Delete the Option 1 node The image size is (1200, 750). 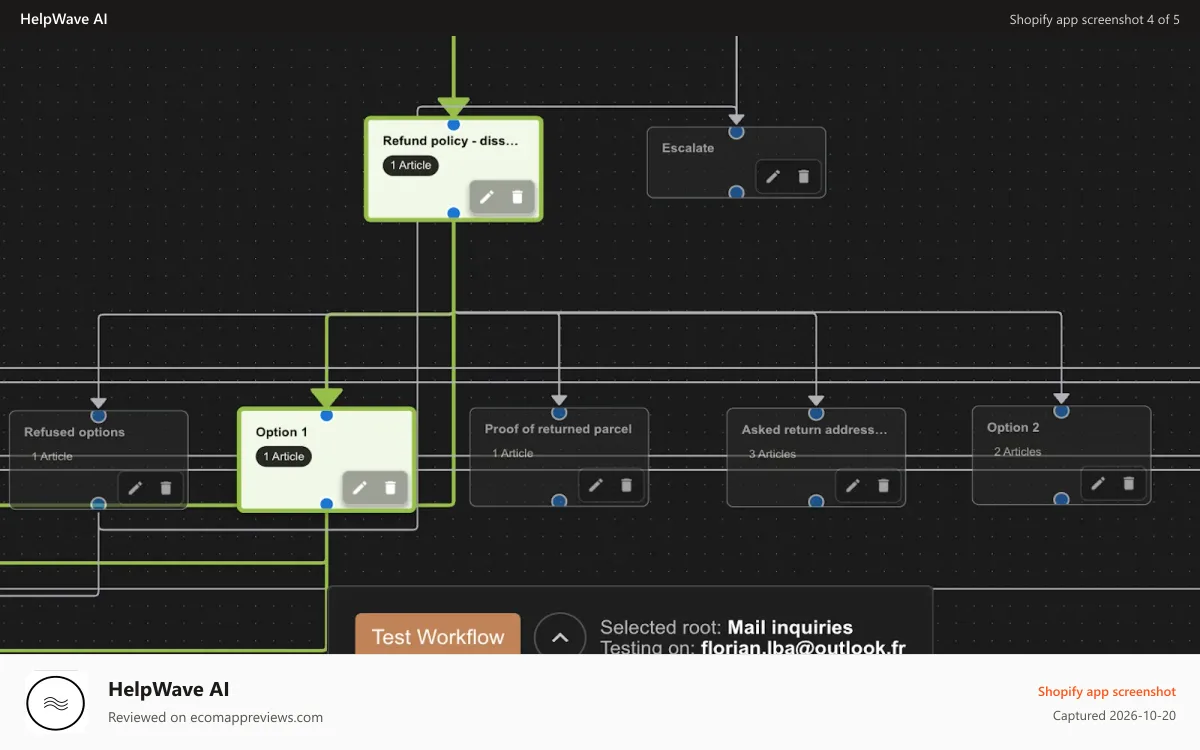(390, 487)
